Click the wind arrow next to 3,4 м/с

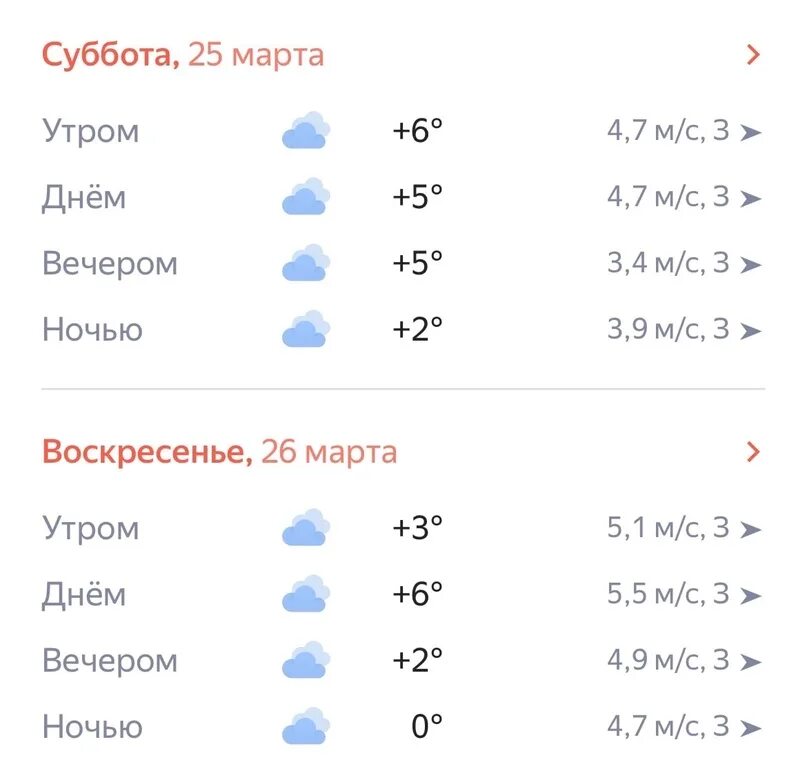(750, 265)
